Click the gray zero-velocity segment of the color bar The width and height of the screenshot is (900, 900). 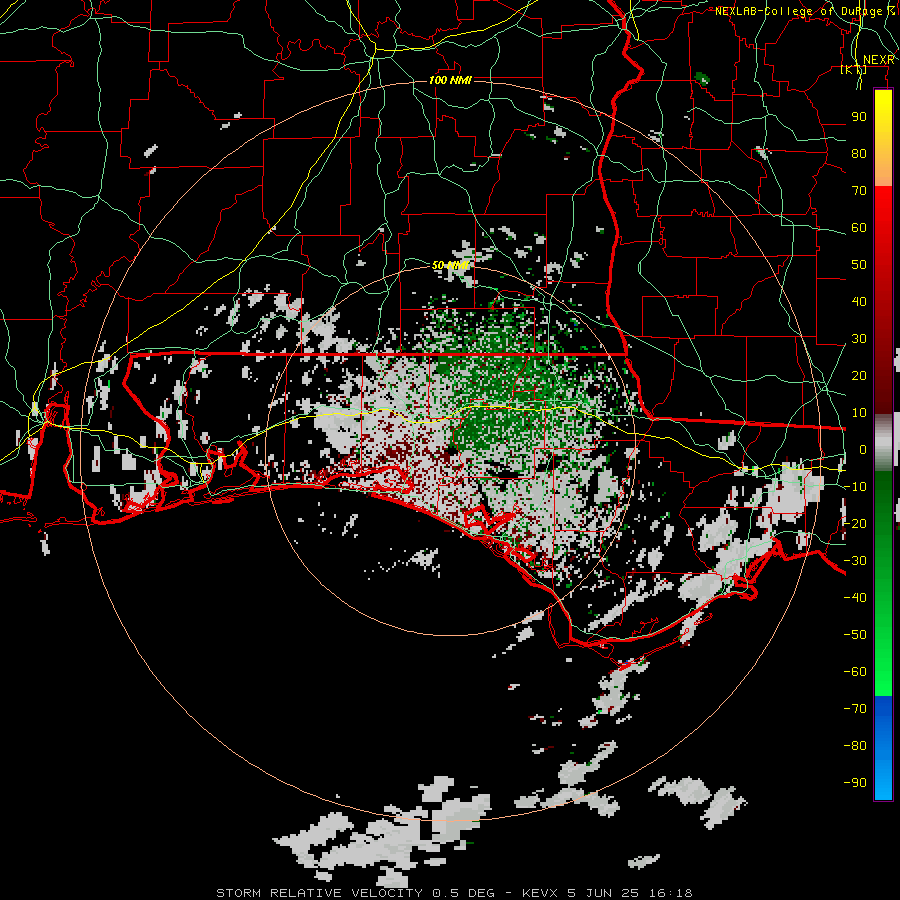click(883, 442)
